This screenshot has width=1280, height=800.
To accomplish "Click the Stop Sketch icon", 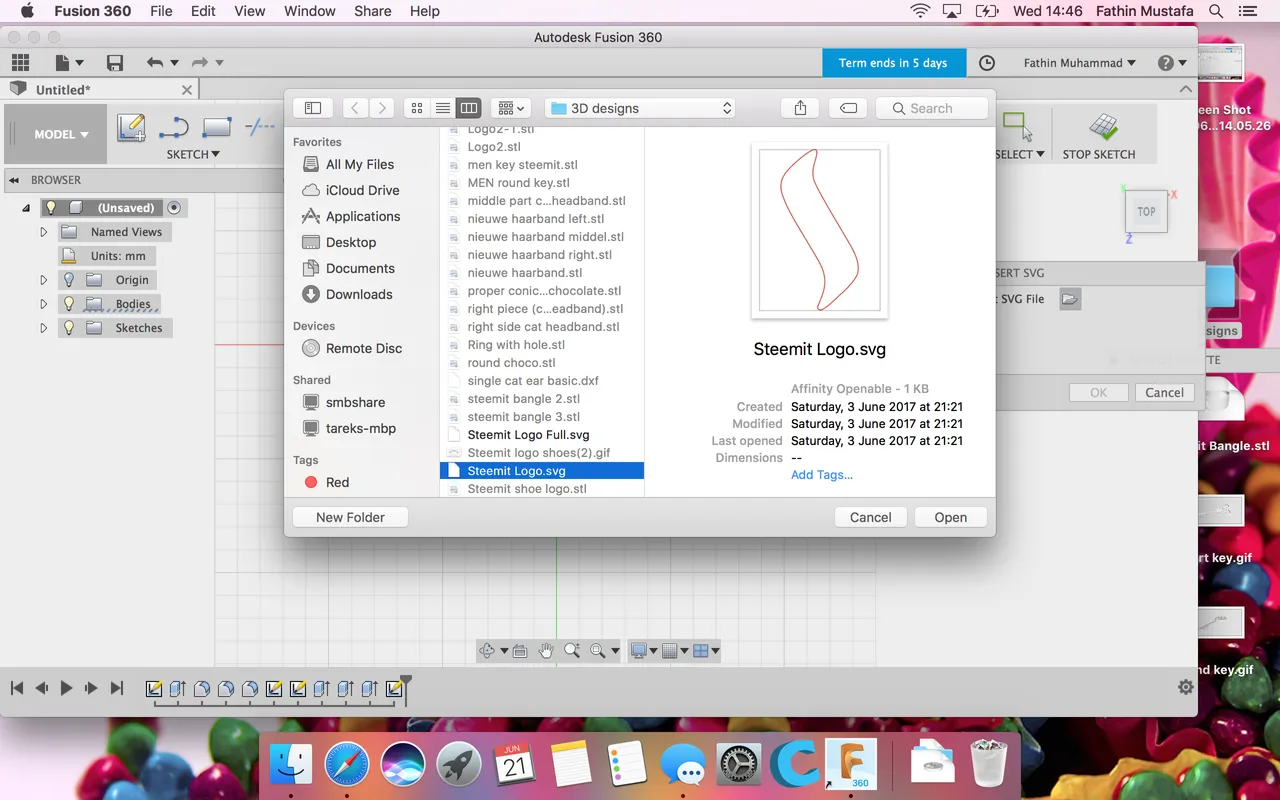I will pyautogui.click(x=1104, y=127).
